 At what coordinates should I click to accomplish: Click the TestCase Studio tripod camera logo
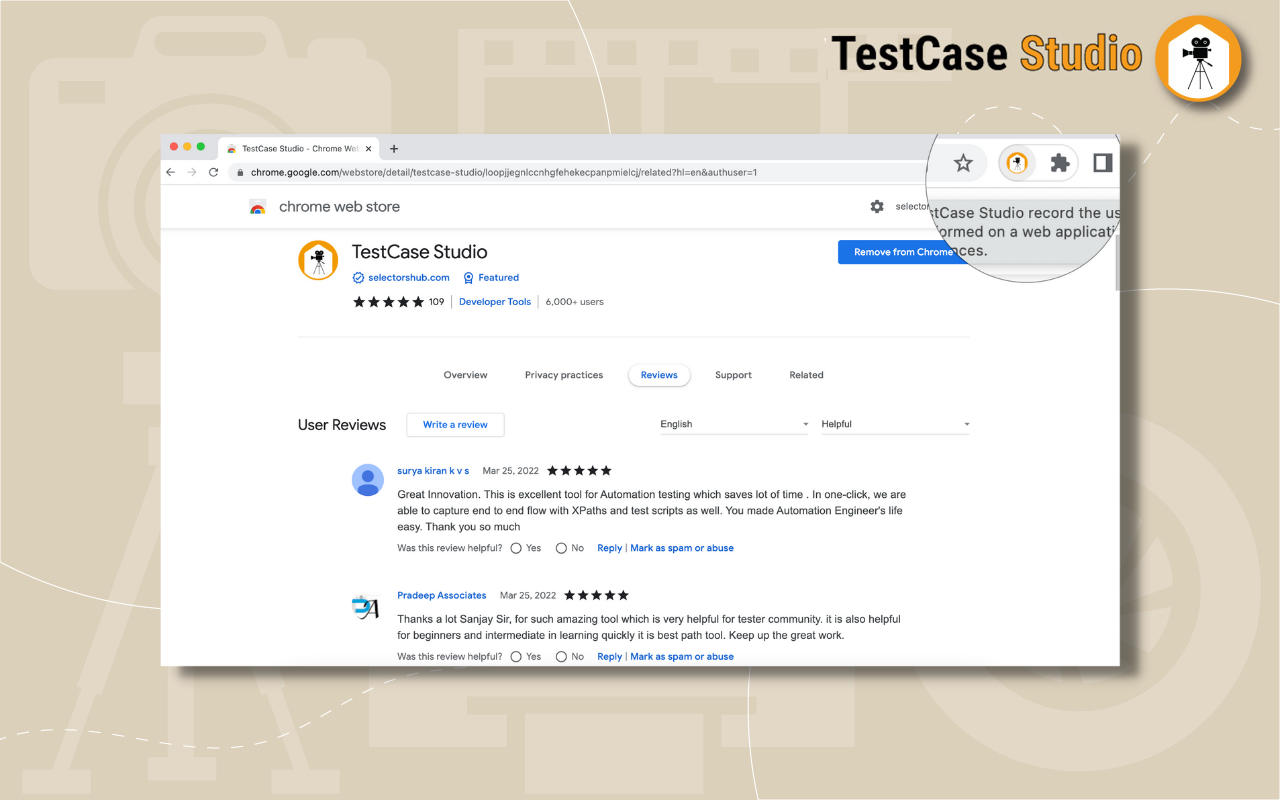(318, 260)
